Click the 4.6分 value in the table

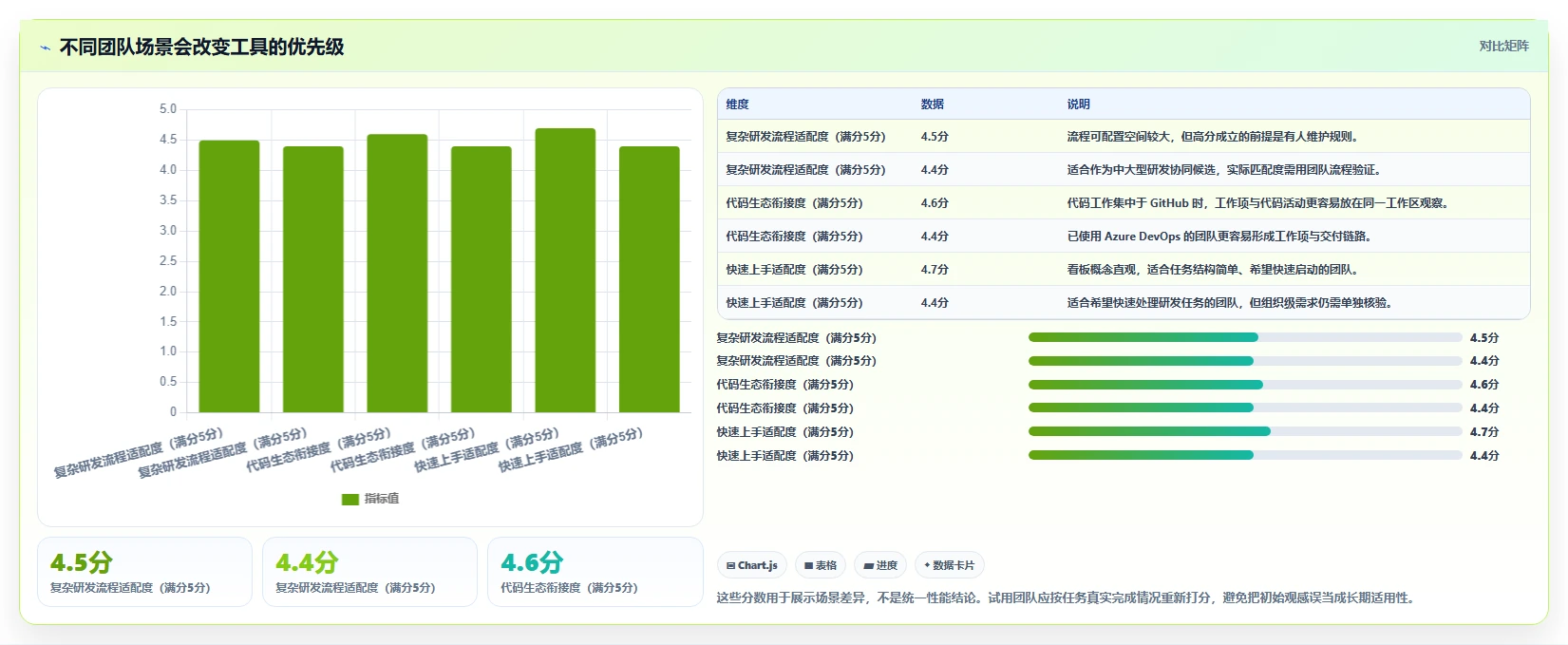(x=935, y=203)
